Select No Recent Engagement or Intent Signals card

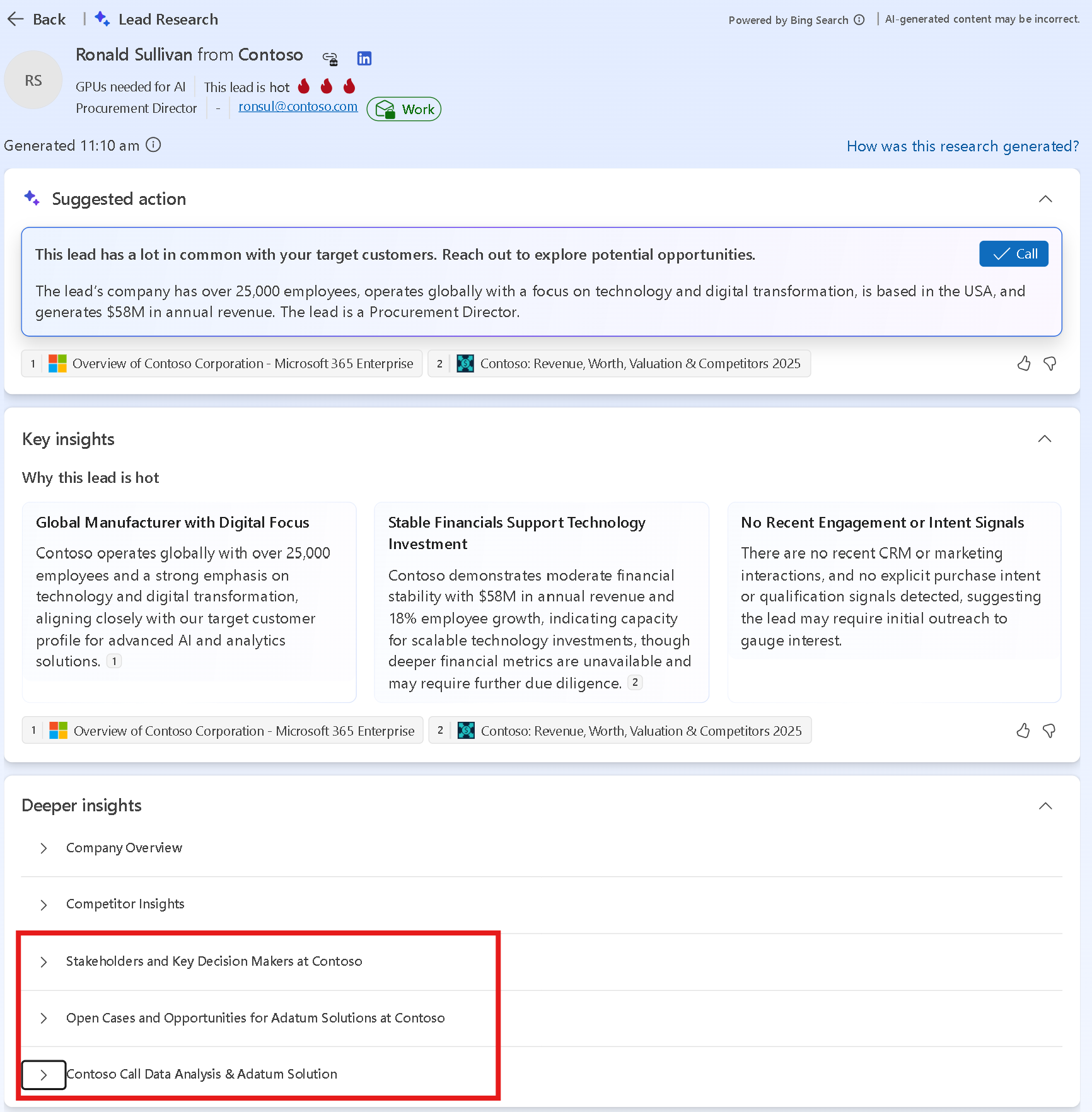[894, 602]
